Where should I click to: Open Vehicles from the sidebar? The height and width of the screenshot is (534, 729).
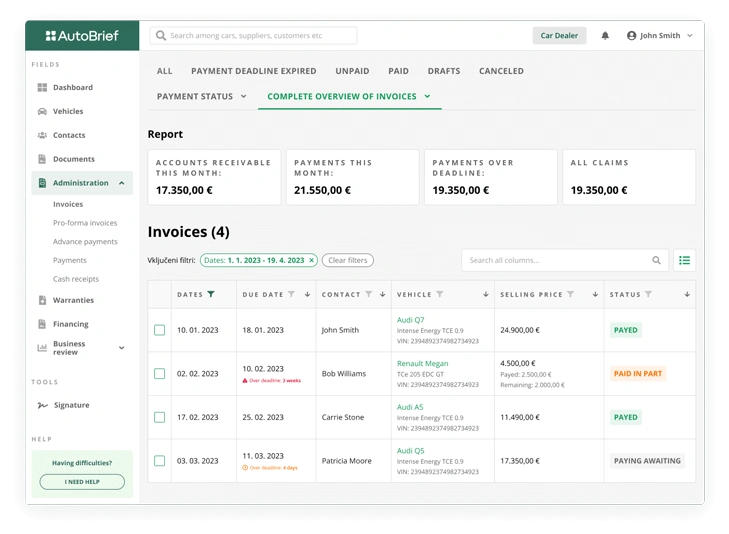(68, 111)
